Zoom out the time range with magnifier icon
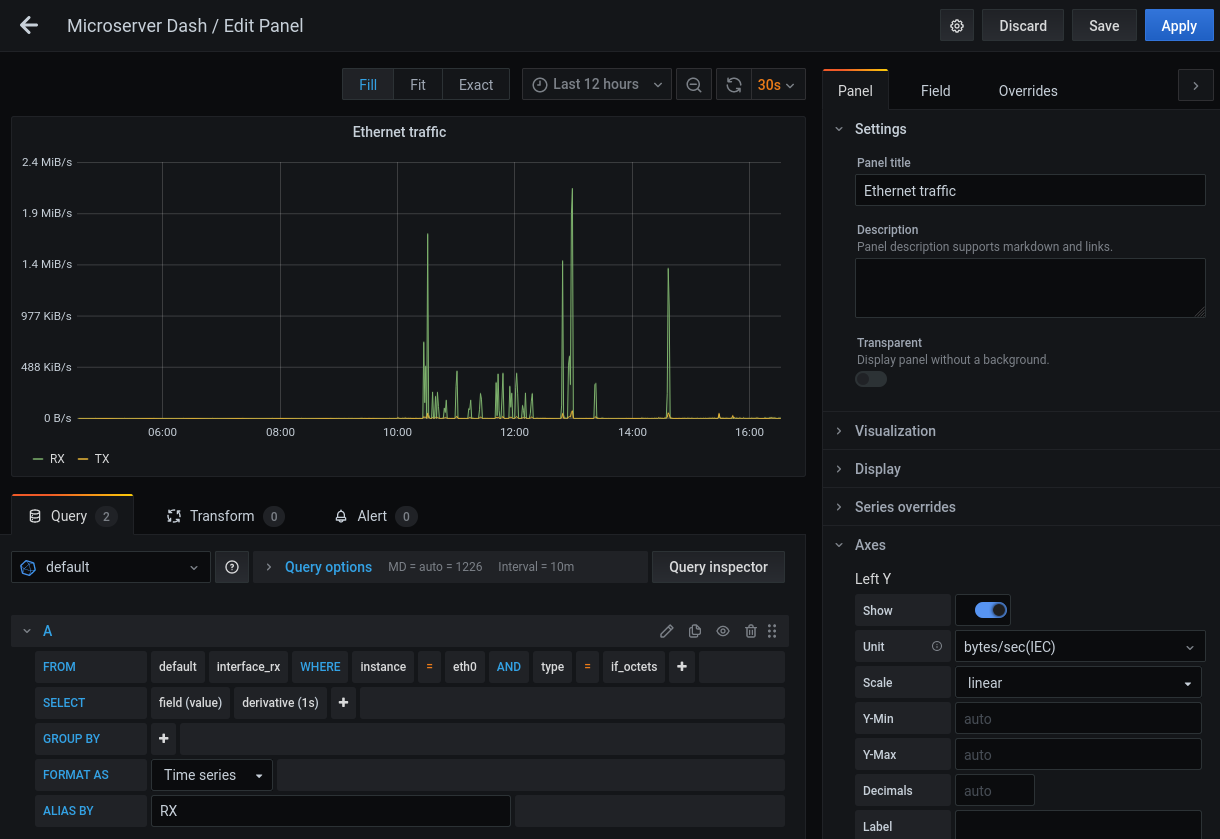 click(694, 84)
